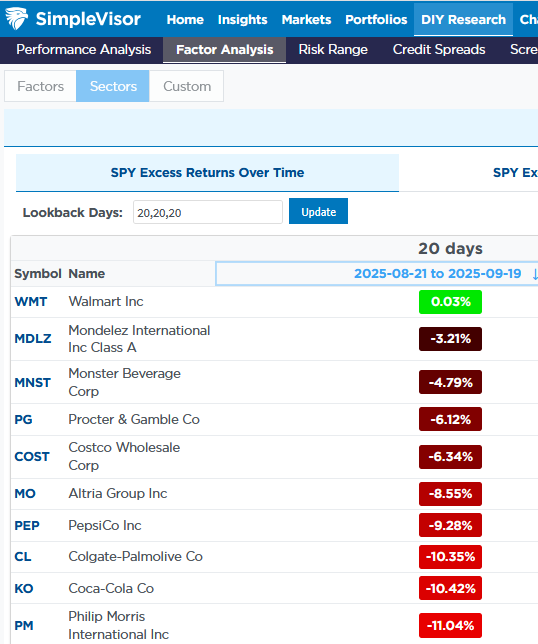Open the MO symbol link
Viewport: 538px width, 644px height.
[25, 494]
